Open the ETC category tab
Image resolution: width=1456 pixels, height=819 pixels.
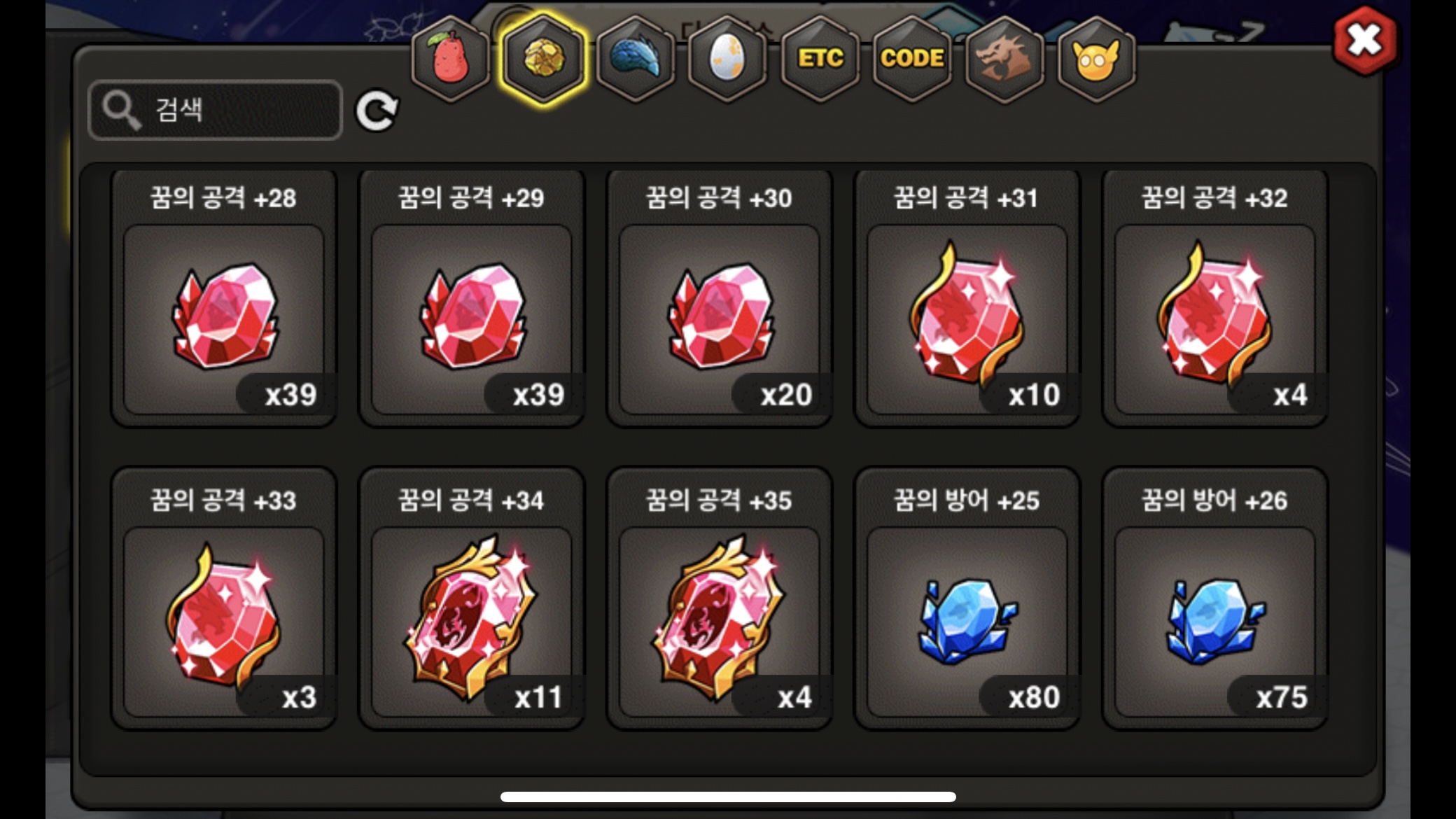click(x=820, y=59)
